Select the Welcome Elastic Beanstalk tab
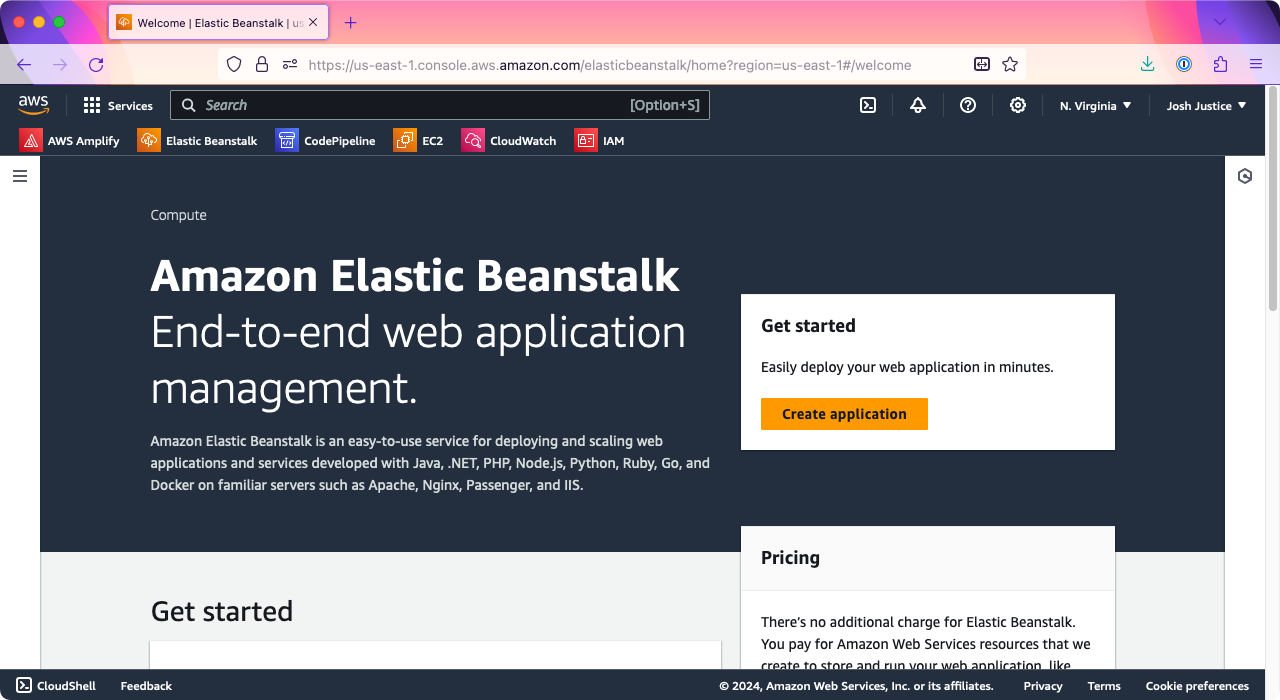The height and width of the screenshot is (700, 1280). [x=218, y=22]
